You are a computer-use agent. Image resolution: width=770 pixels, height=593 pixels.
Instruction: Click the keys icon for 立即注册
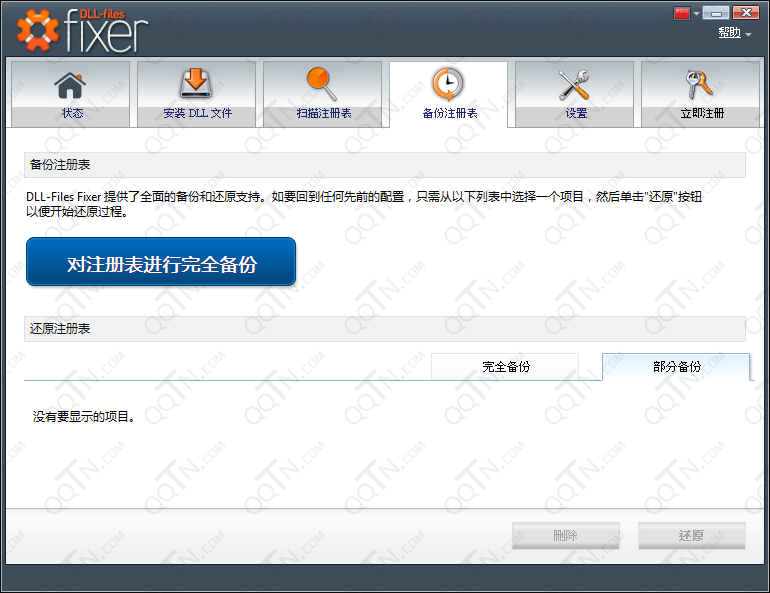[701, 85]
